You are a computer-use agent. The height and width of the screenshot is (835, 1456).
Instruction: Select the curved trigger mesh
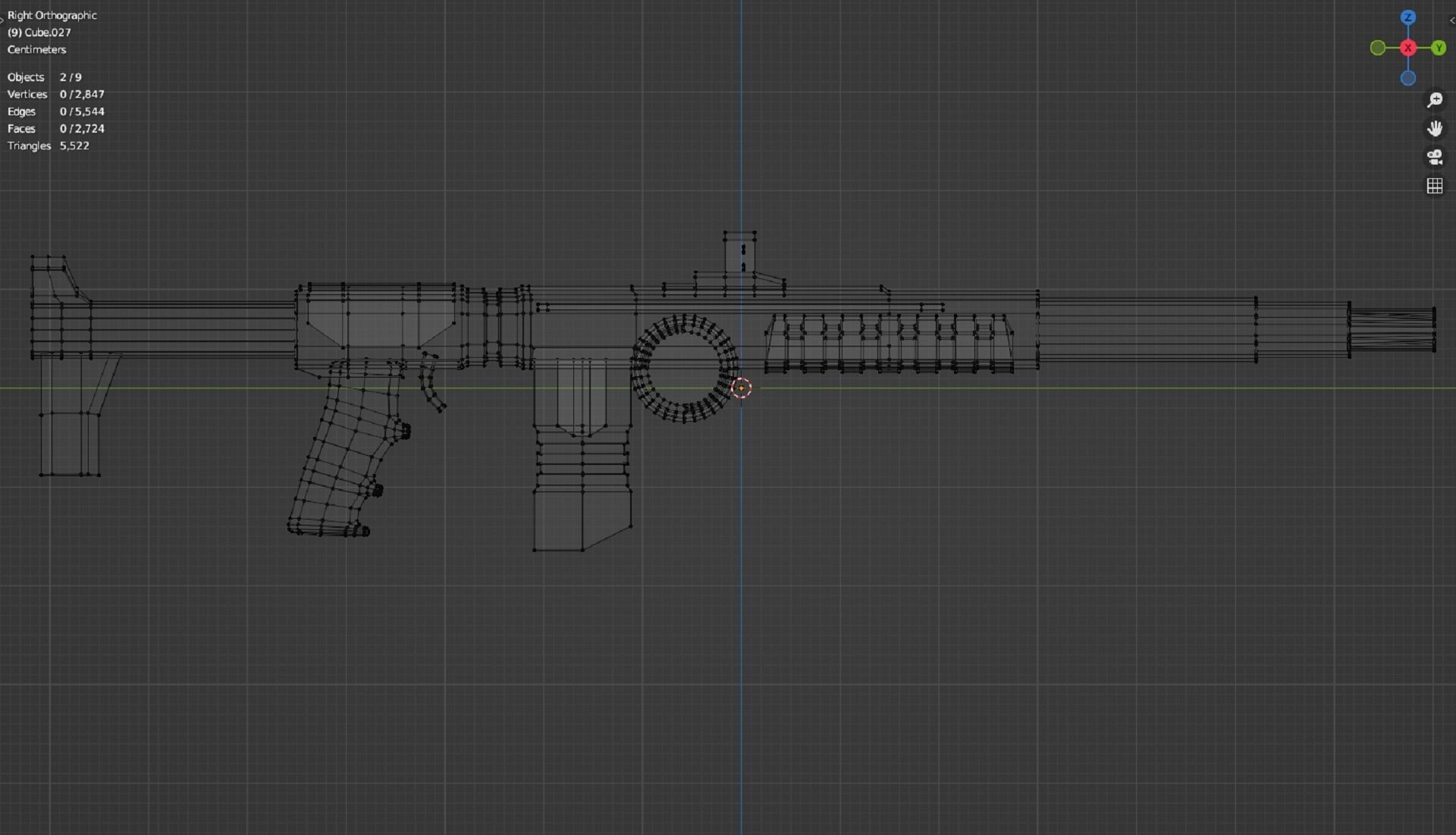point(433,381)
